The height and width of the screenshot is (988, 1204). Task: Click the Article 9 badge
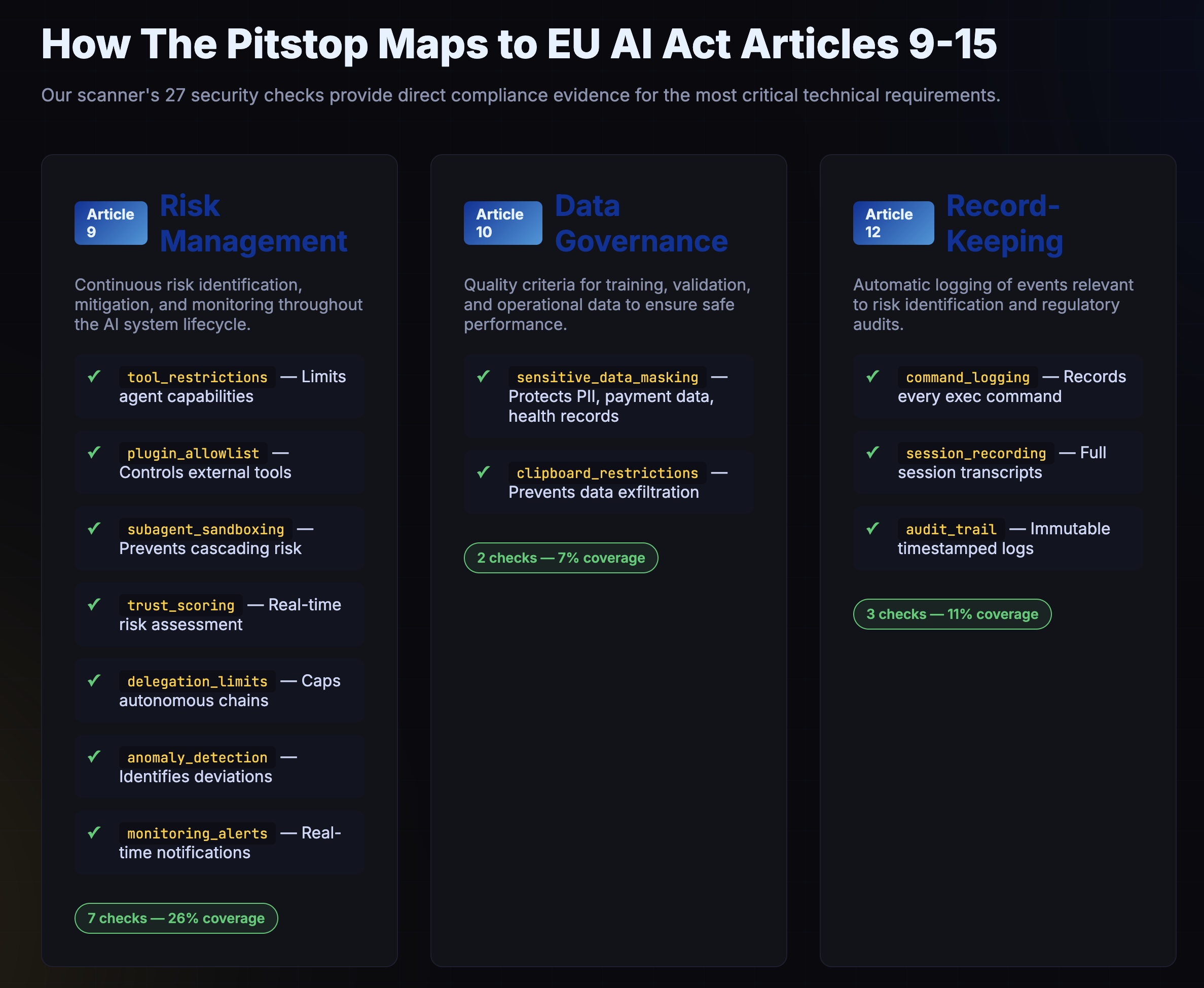click(111, 223)
